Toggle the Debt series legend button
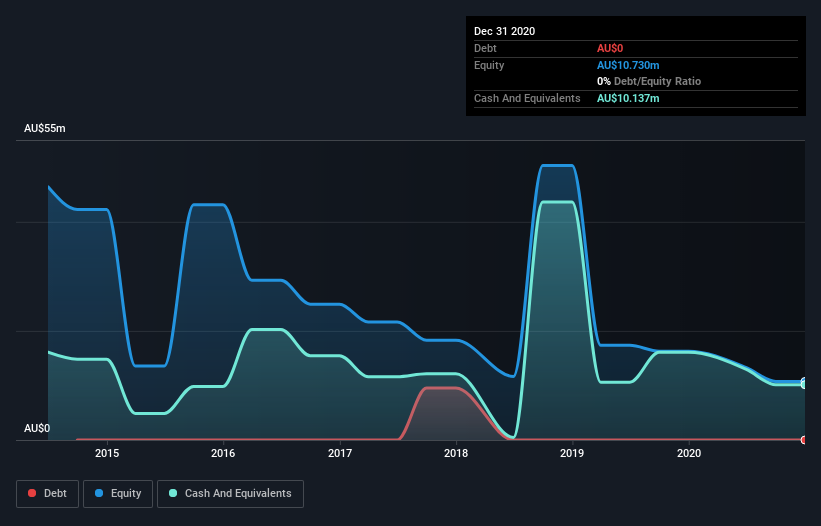 pyautogui.click(x=47, y=494)
